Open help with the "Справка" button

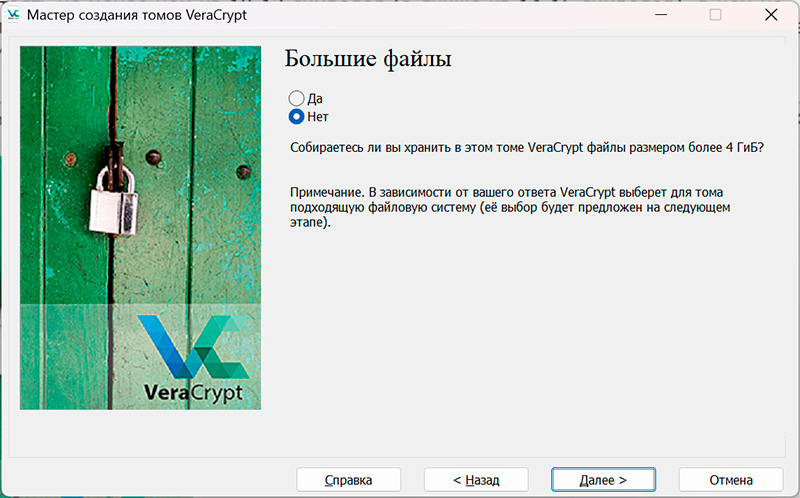coord(348,480)
